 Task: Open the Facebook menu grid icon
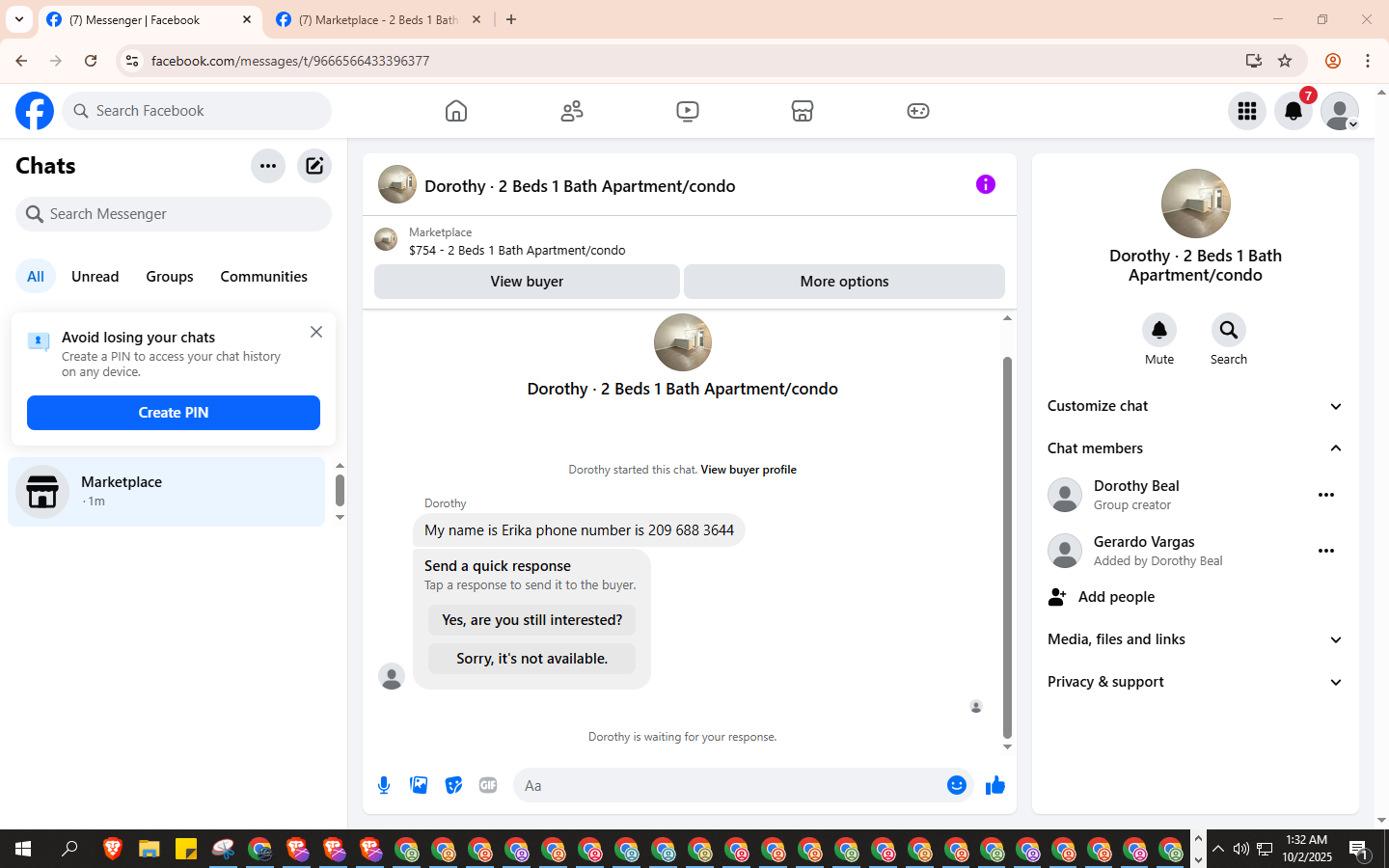[1247, 111]
